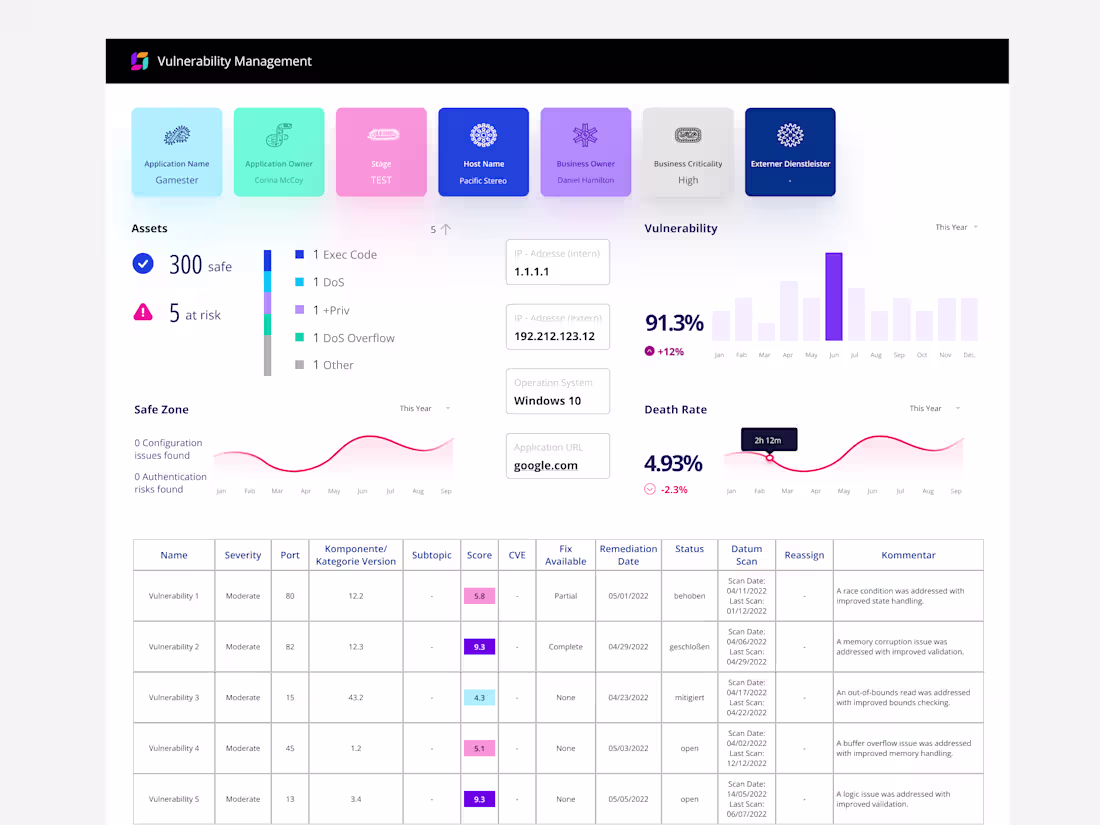Click the ascending sort arrow in Assets header
This screenshot has height=825, width=1100.
(445, 229)
